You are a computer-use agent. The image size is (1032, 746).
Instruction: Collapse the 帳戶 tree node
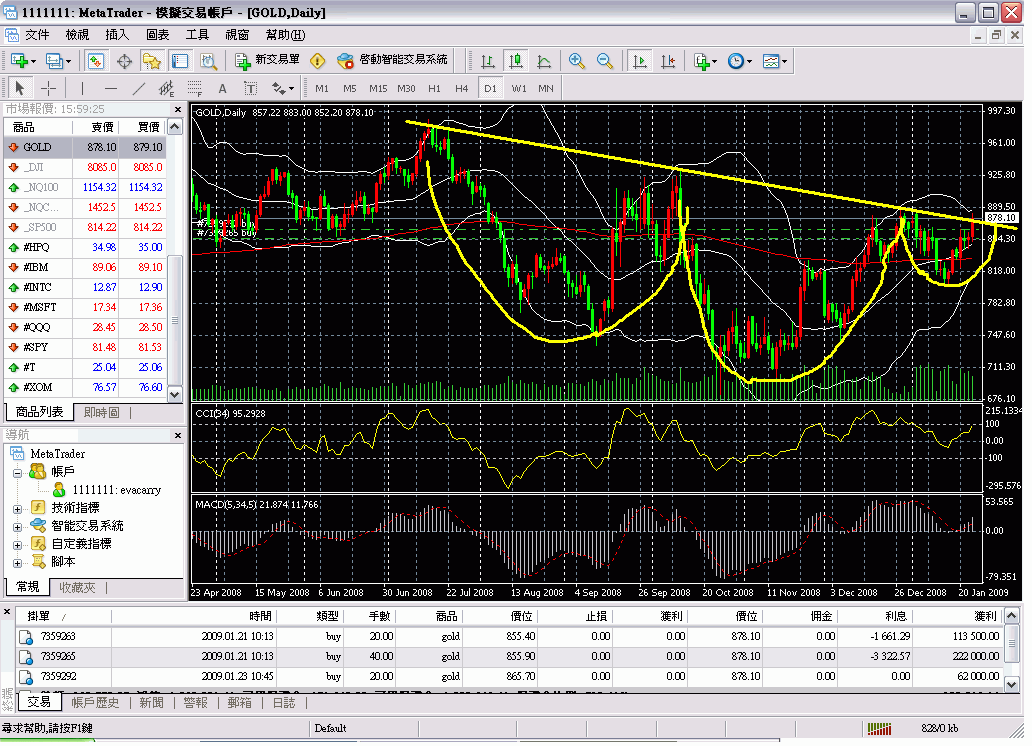[18, 473]
